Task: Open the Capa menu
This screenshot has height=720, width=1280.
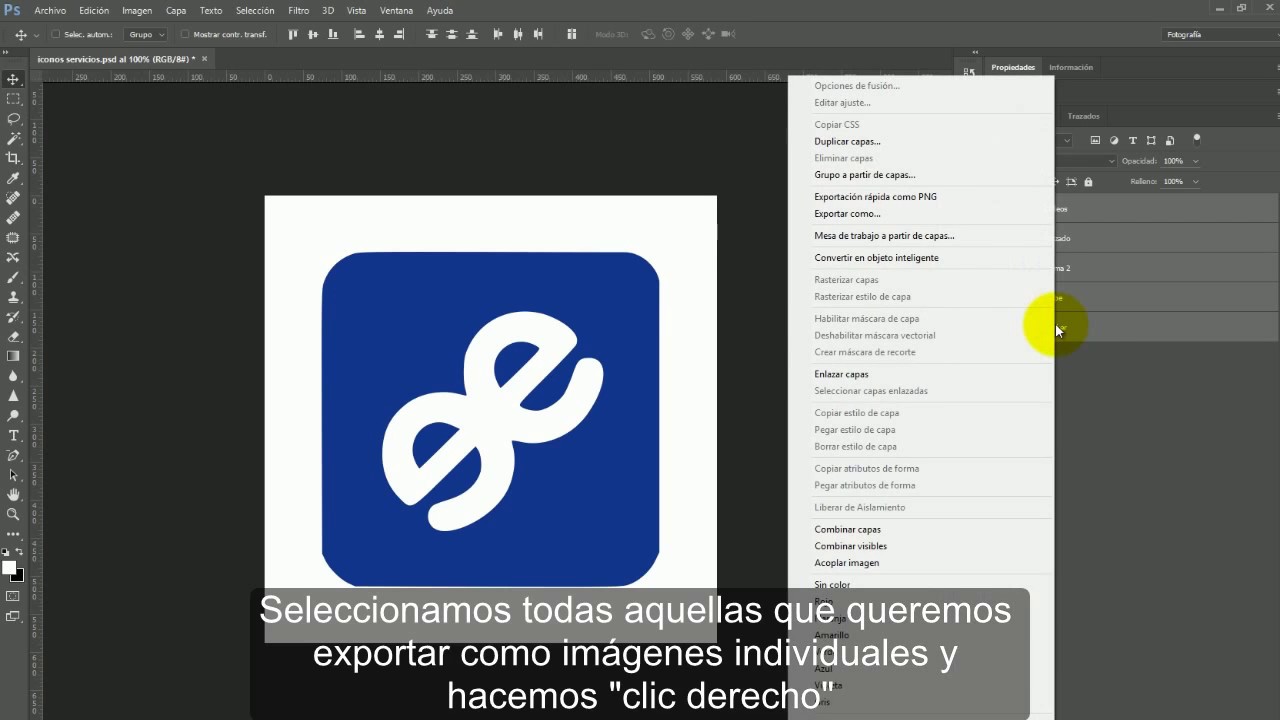Action: pos(176,10)
